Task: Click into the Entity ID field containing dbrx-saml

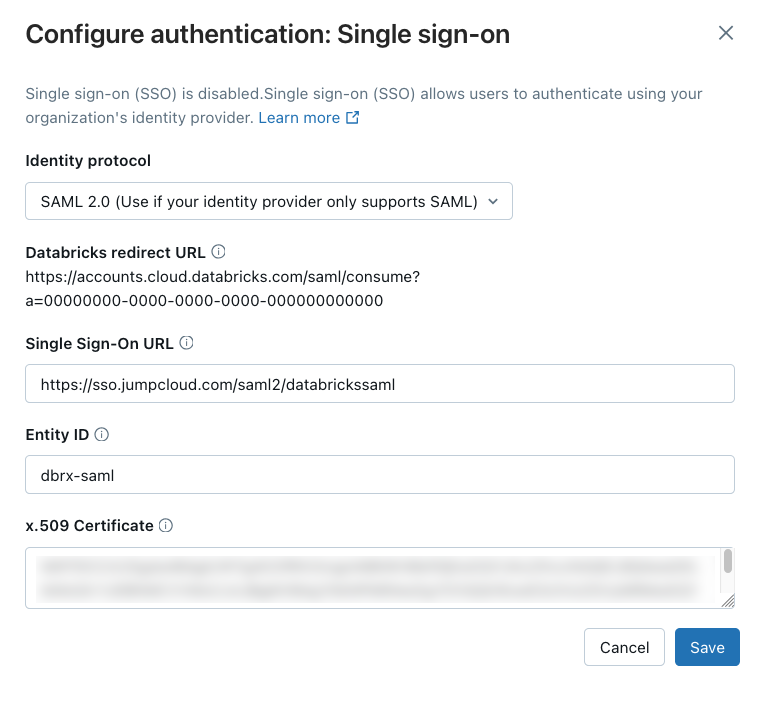Action: pyautogui.click(x=380, y=475)
